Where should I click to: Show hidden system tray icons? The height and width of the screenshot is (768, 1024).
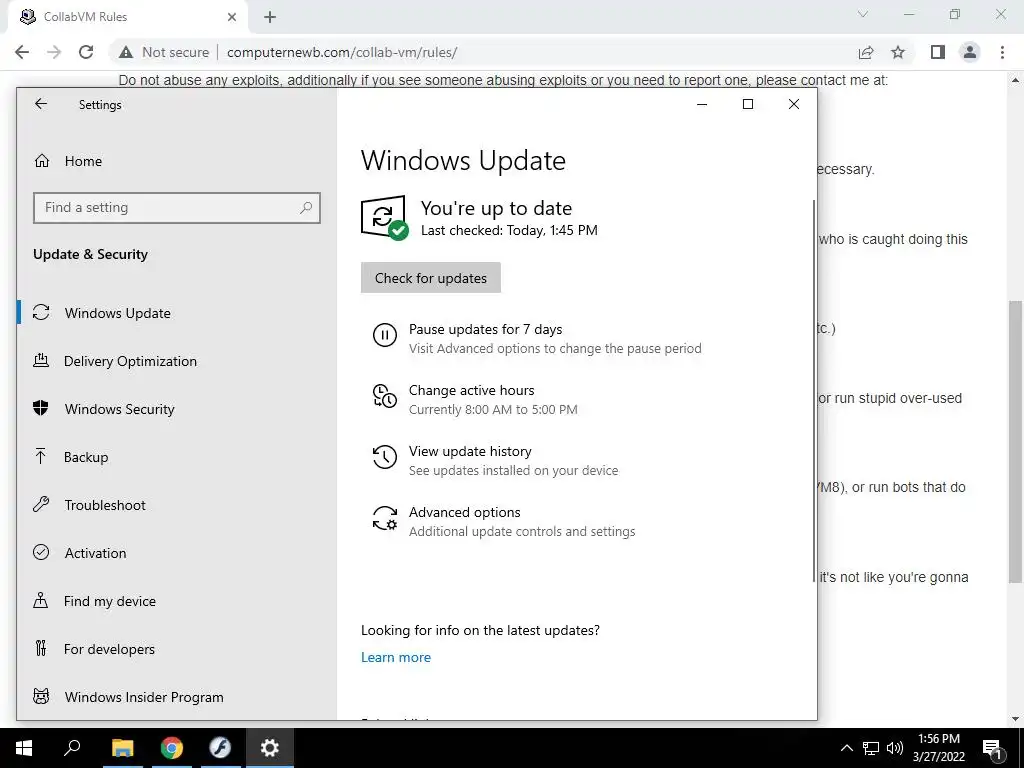click(x=846, y=748)
